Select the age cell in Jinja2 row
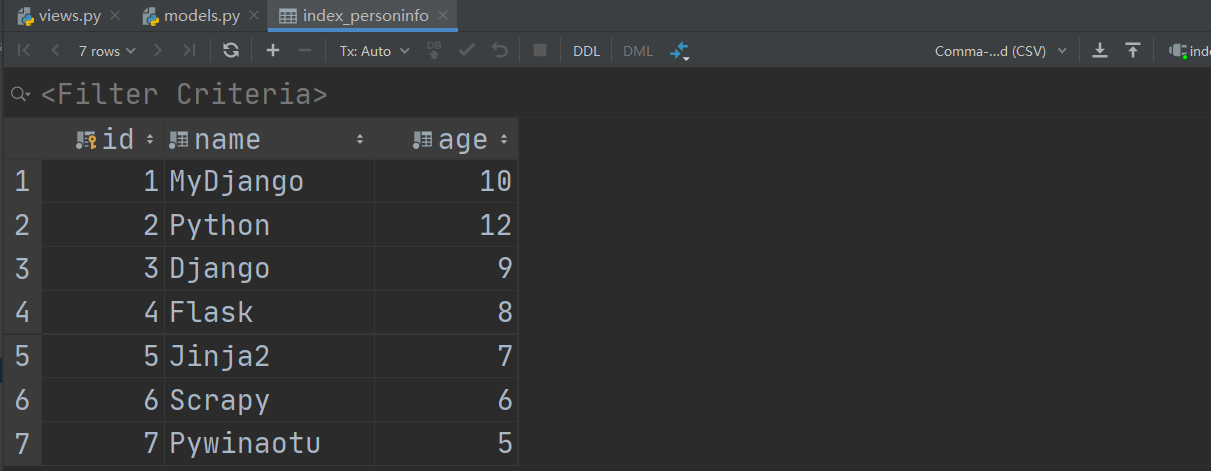This screenshot has width=1211, height=471. point(446,356)
